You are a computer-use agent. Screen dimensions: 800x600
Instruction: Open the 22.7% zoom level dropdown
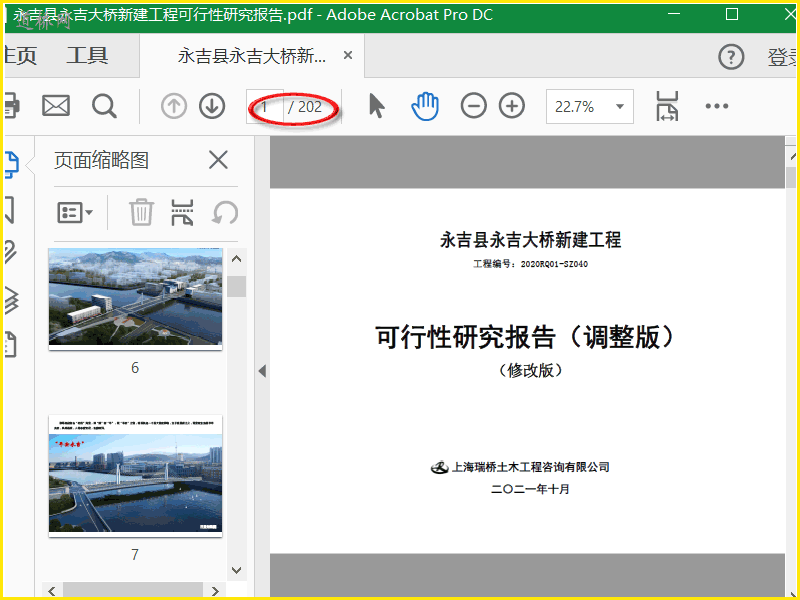(620, 106)
